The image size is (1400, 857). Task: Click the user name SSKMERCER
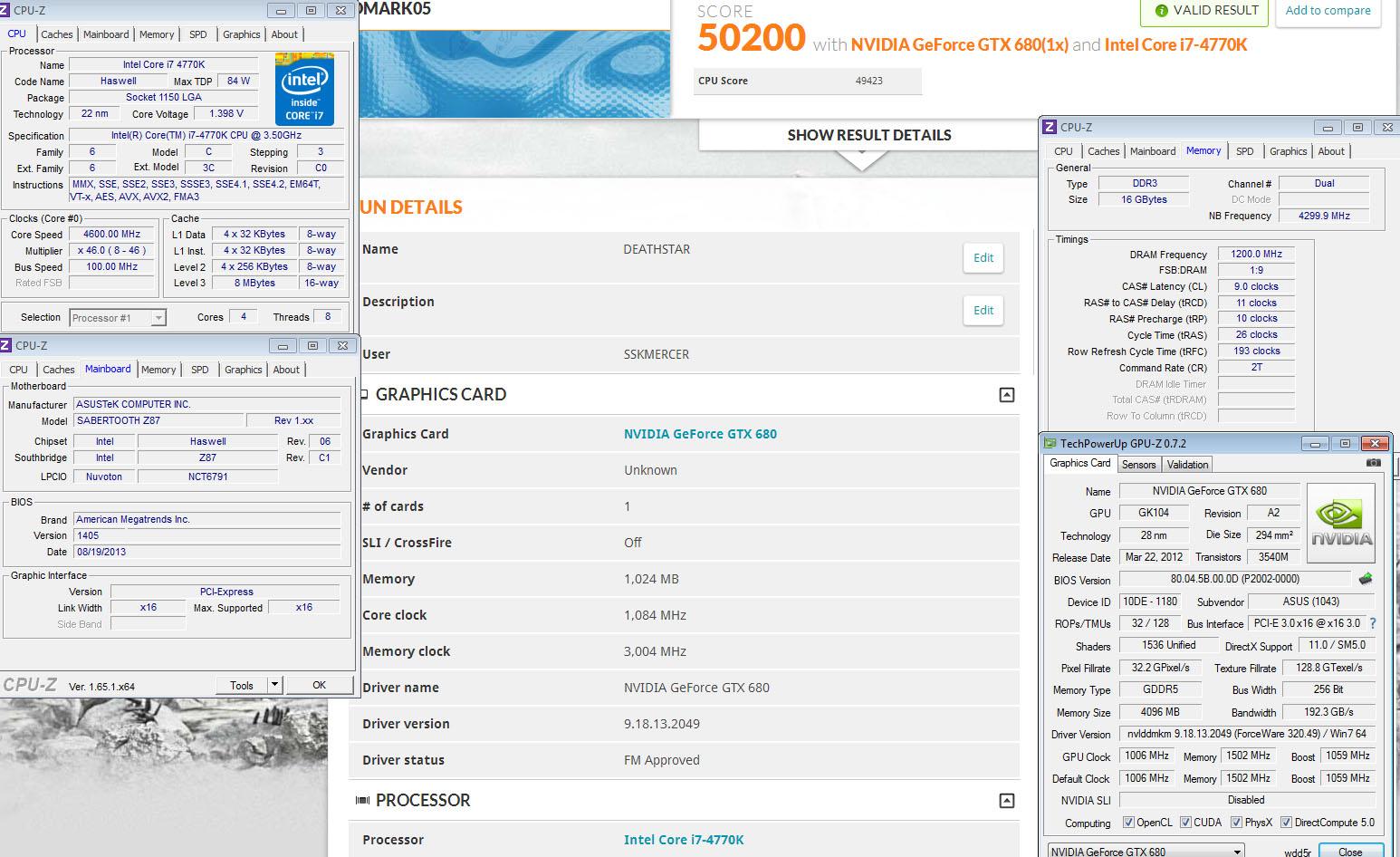point(656,354)
